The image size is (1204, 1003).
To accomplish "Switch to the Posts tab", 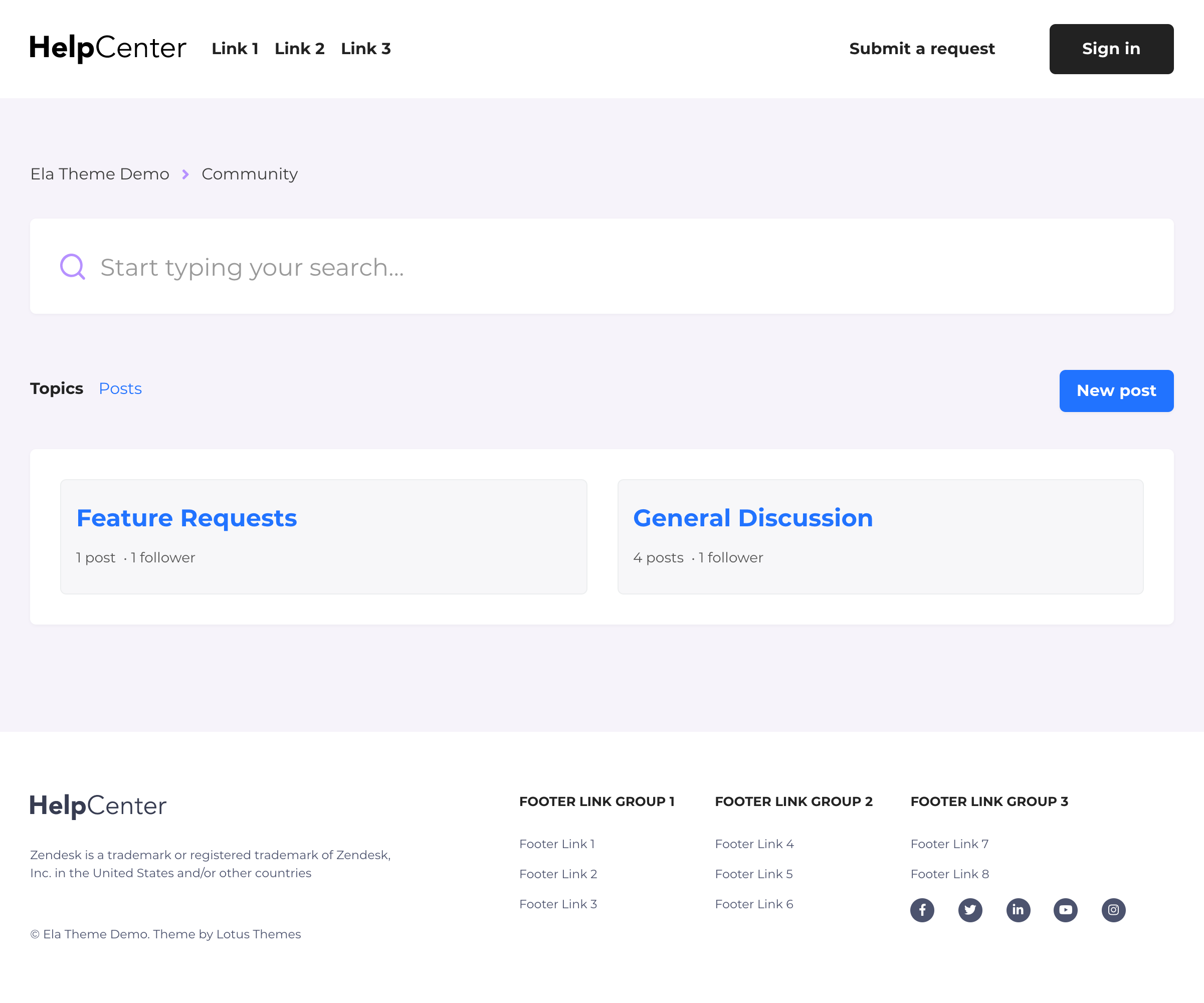I will pyautogui.click(x=120, y=389).
